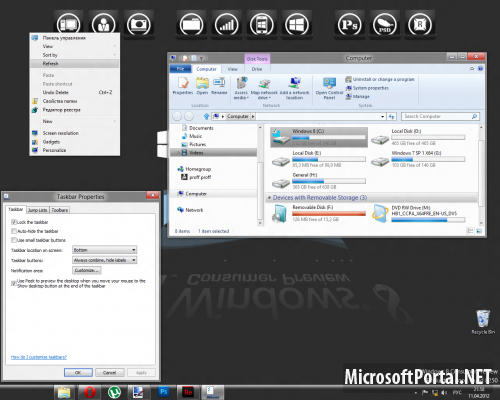The image size is (500, 400).
Task: Open uTorrent from the taskbar
Action: pos(114,392)
